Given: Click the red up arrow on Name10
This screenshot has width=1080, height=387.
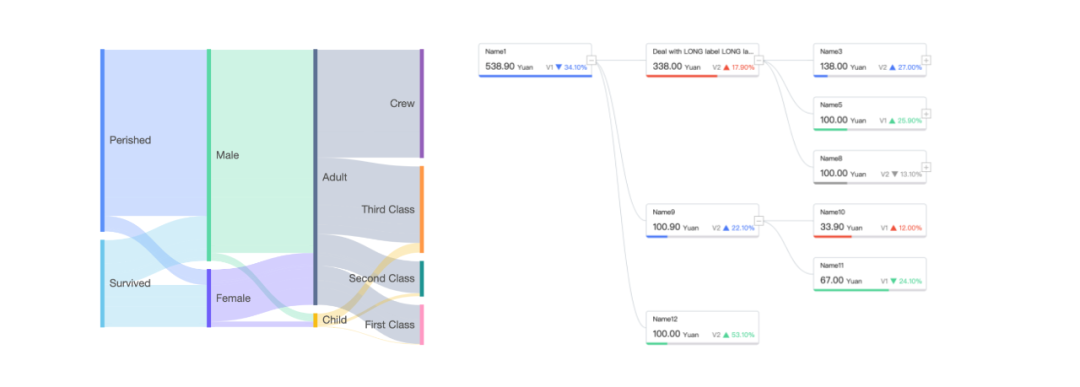Looking at the screenshot, I should point(893,228).
